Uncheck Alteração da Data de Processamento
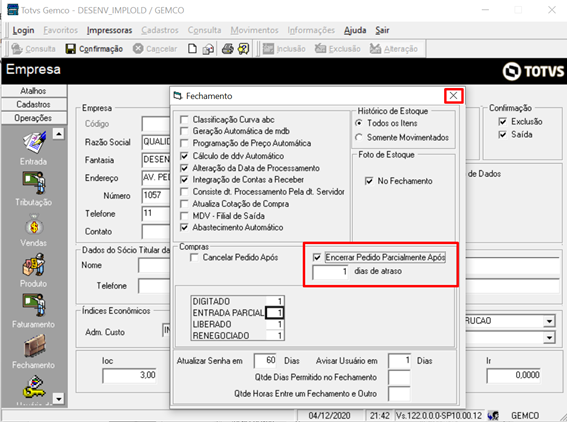 (184, 168)
